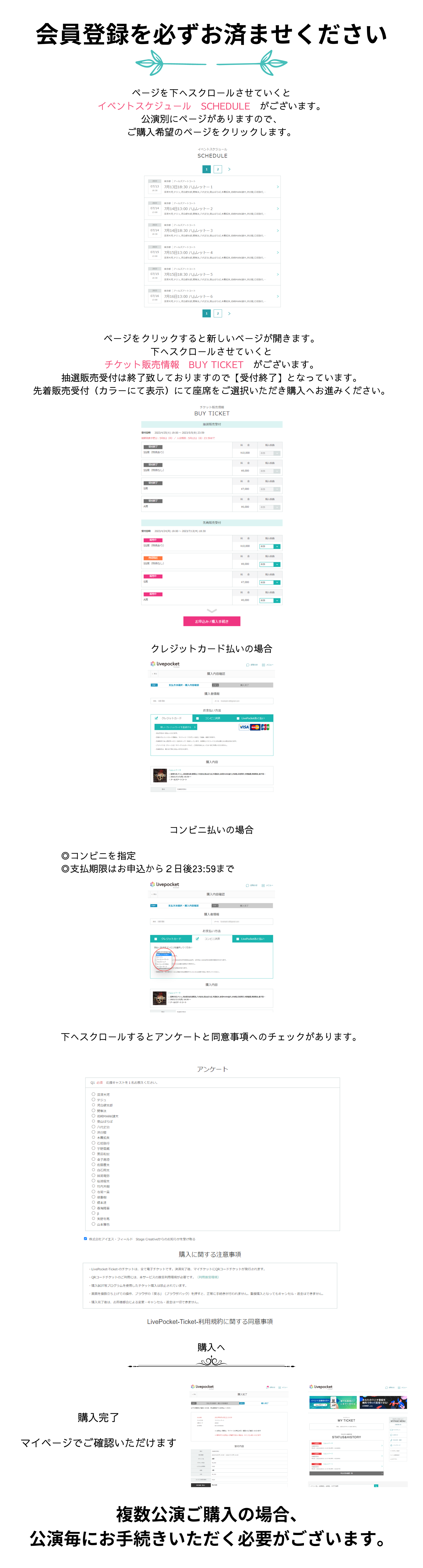The width and height of the screenshot is (423, 1568).
Task: Click the arrow on ハムレット−1 schedule row
Action: (x=278, y=187)
